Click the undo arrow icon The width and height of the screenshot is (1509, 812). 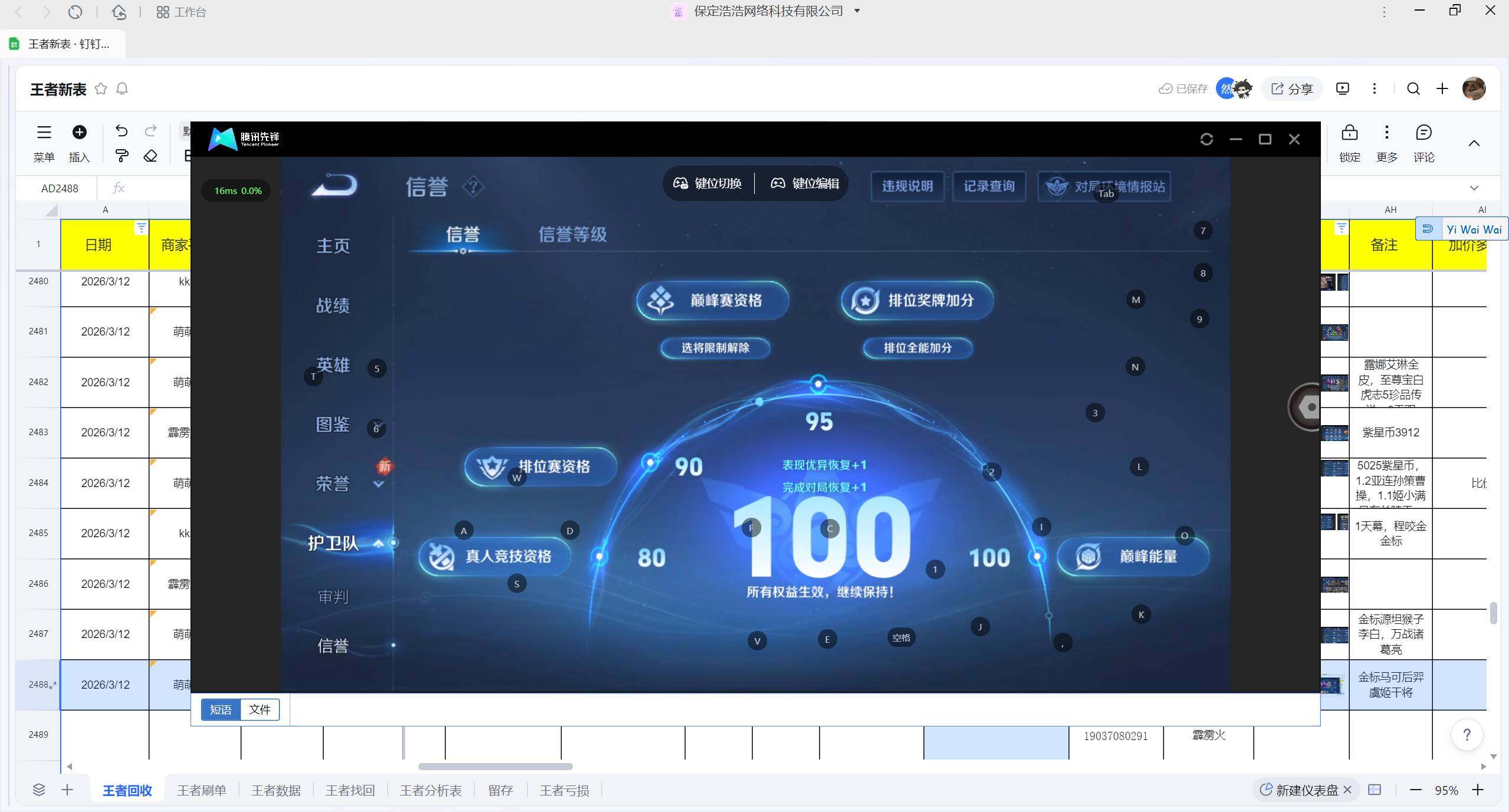[x=121, y=131]
